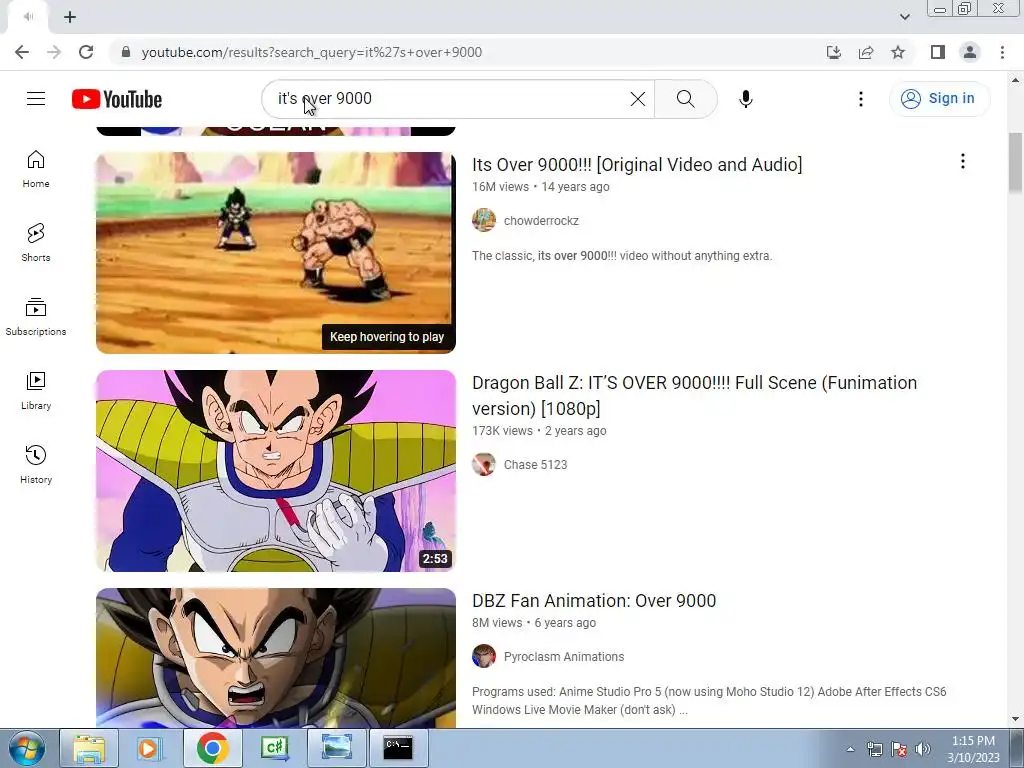The width and height of the screenshot is (1024, 768).
Task: Click the '8M views' text
Action: 497,623
